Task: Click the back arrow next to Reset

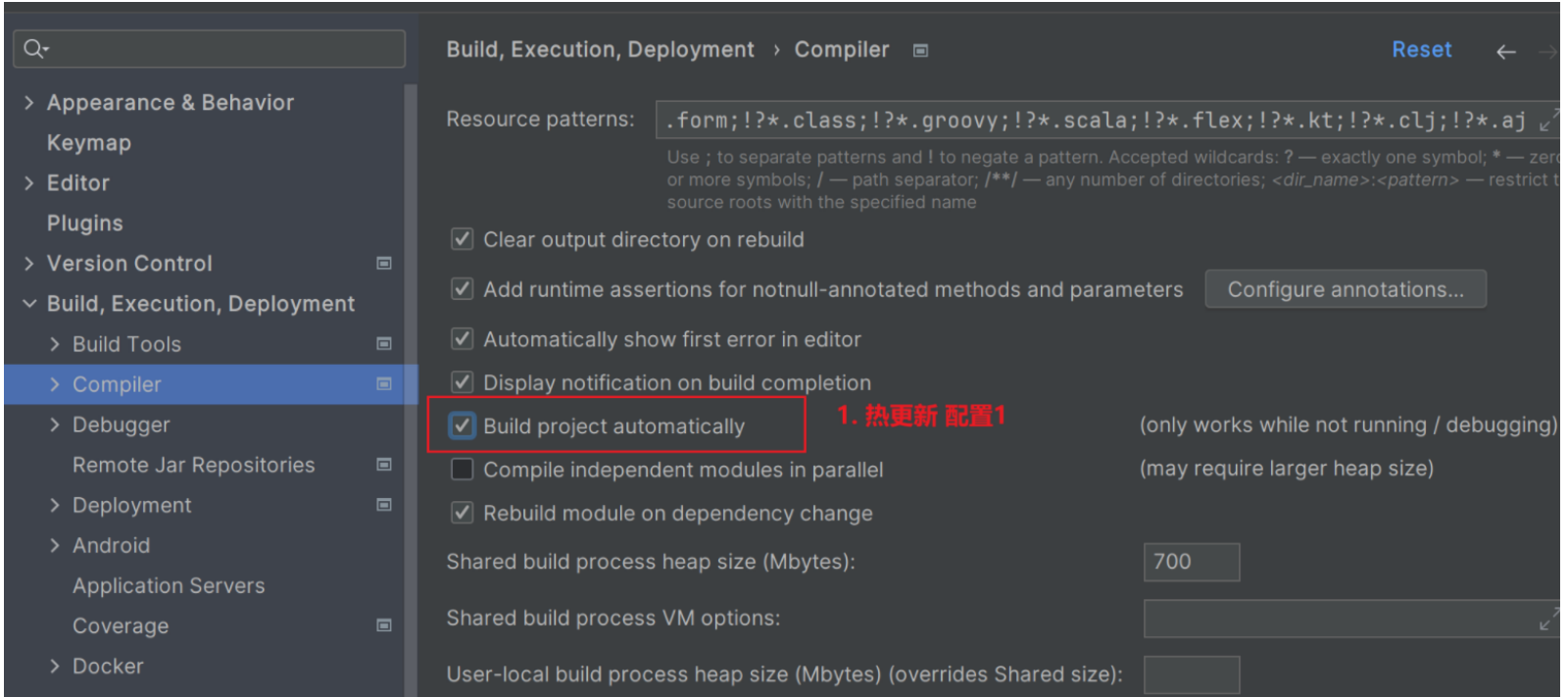Action: (1505, 52)
